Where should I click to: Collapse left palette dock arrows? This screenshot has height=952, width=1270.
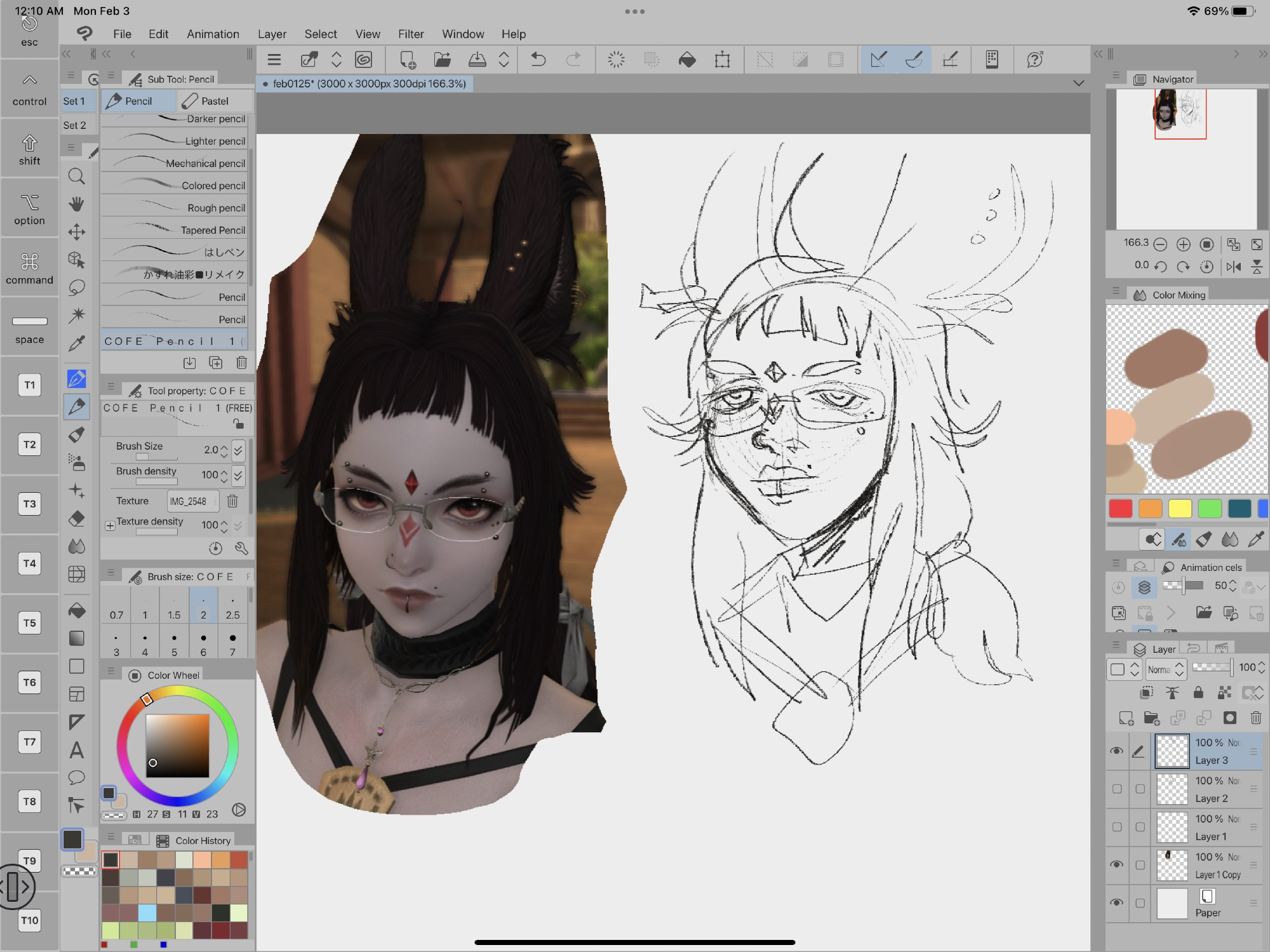[66, 55]
